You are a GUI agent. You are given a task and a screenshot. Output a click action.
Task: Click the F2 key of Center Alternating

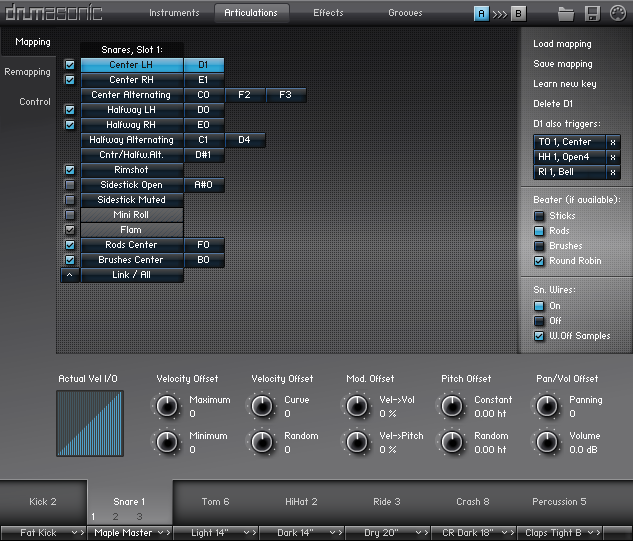[245, 95]
